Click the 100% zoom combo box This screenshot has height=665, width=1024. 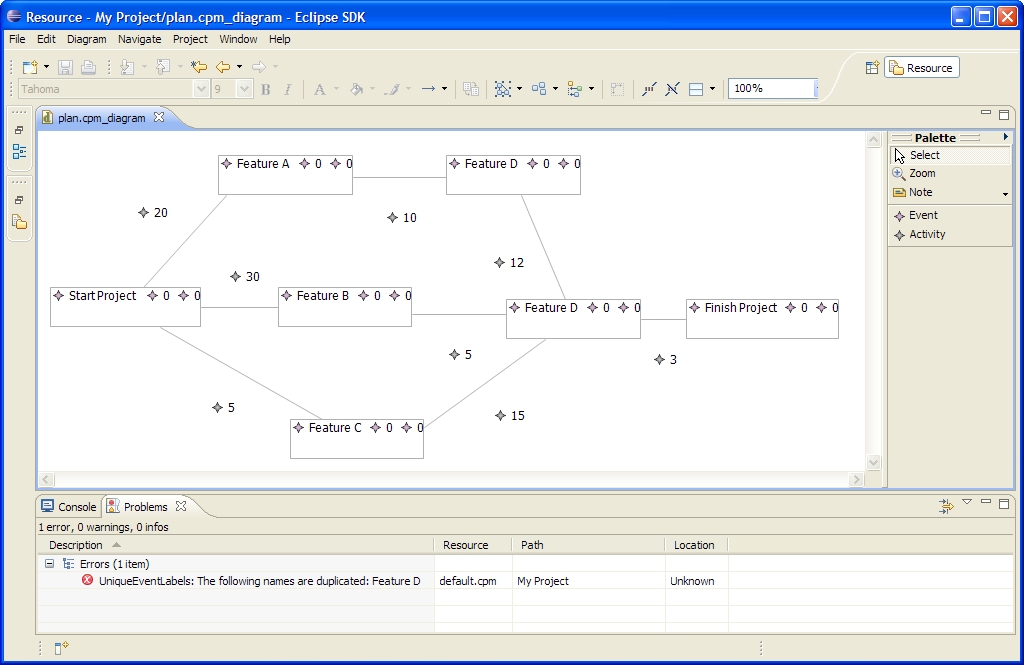(x=773, y=88)
